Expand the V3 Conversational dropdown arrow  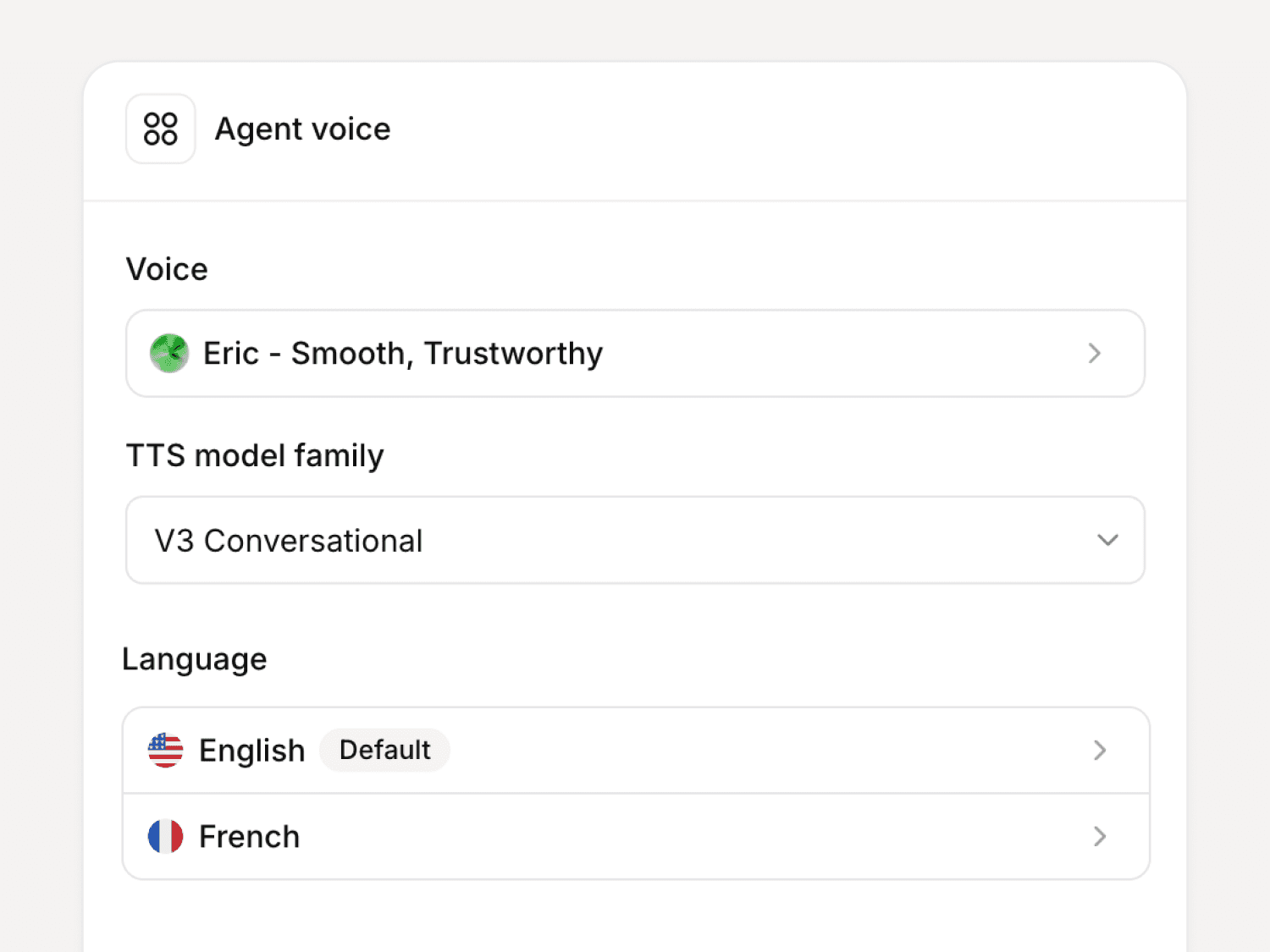pos(1107,540)
